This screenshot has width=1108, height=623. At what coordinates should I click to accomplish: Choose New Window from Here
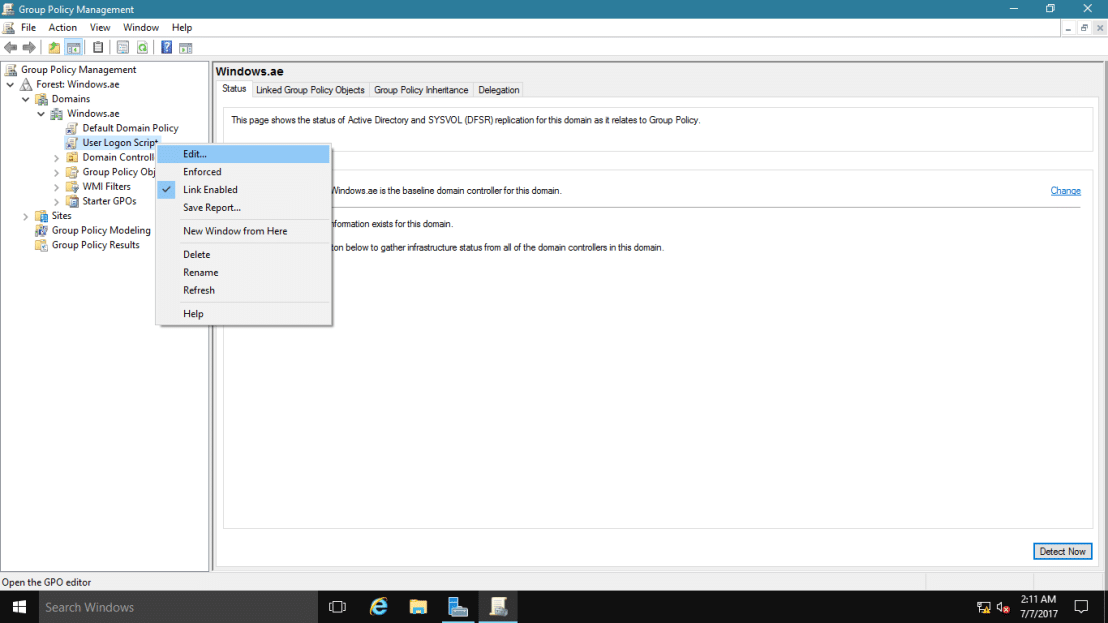(243, 231)
